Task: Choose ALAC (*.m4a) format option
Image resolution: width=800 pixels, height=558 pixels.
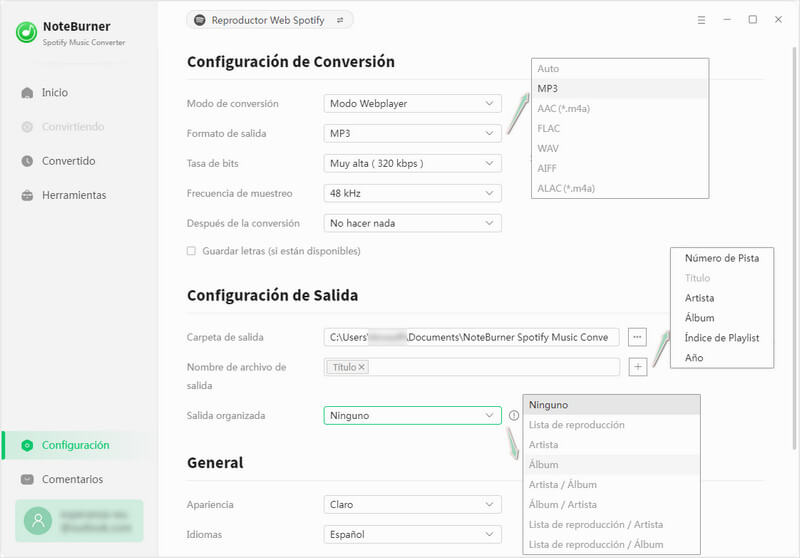Action: [x=620, y=188]
